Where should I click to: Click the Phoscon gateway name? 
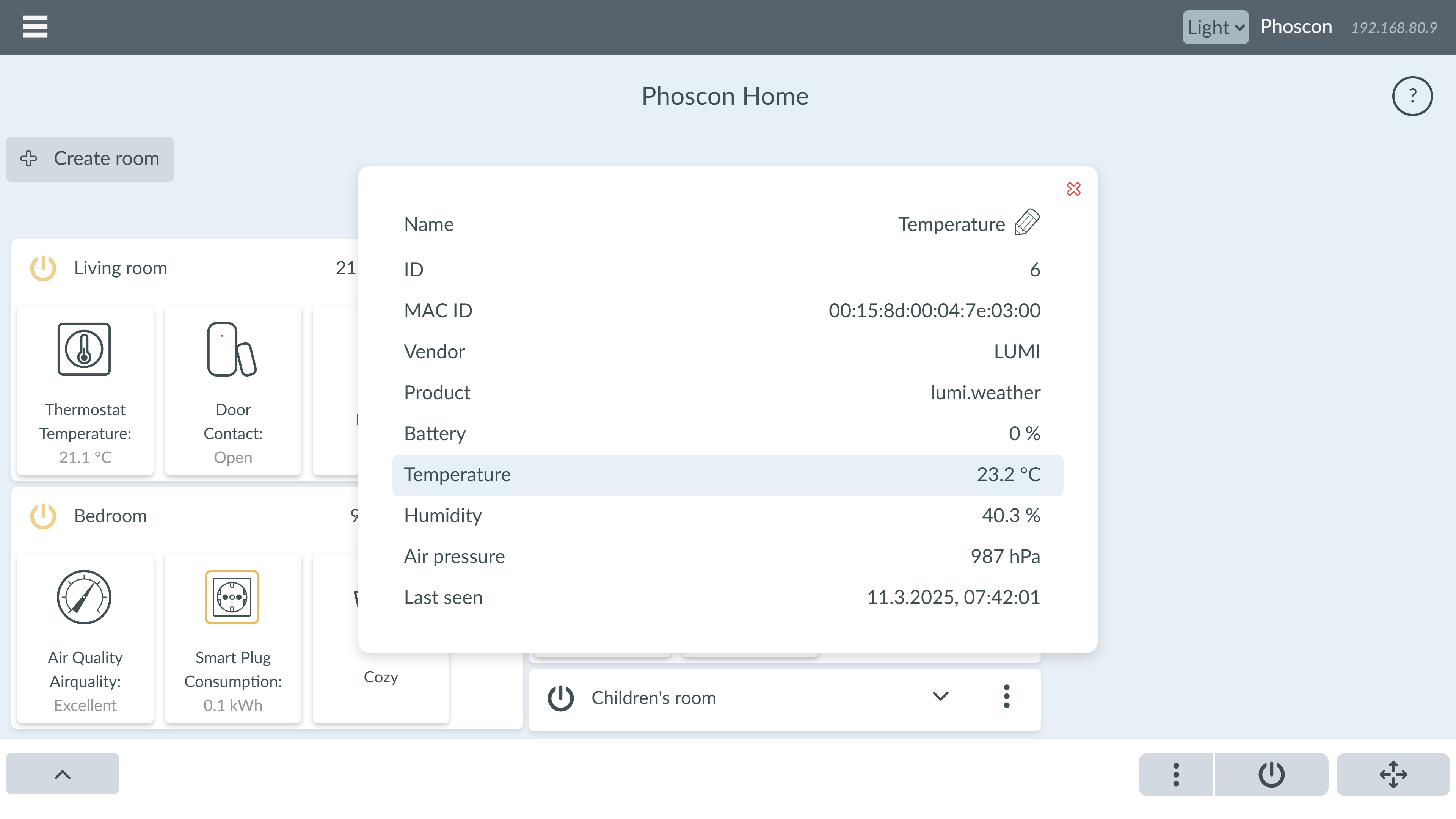point(1296,27)
